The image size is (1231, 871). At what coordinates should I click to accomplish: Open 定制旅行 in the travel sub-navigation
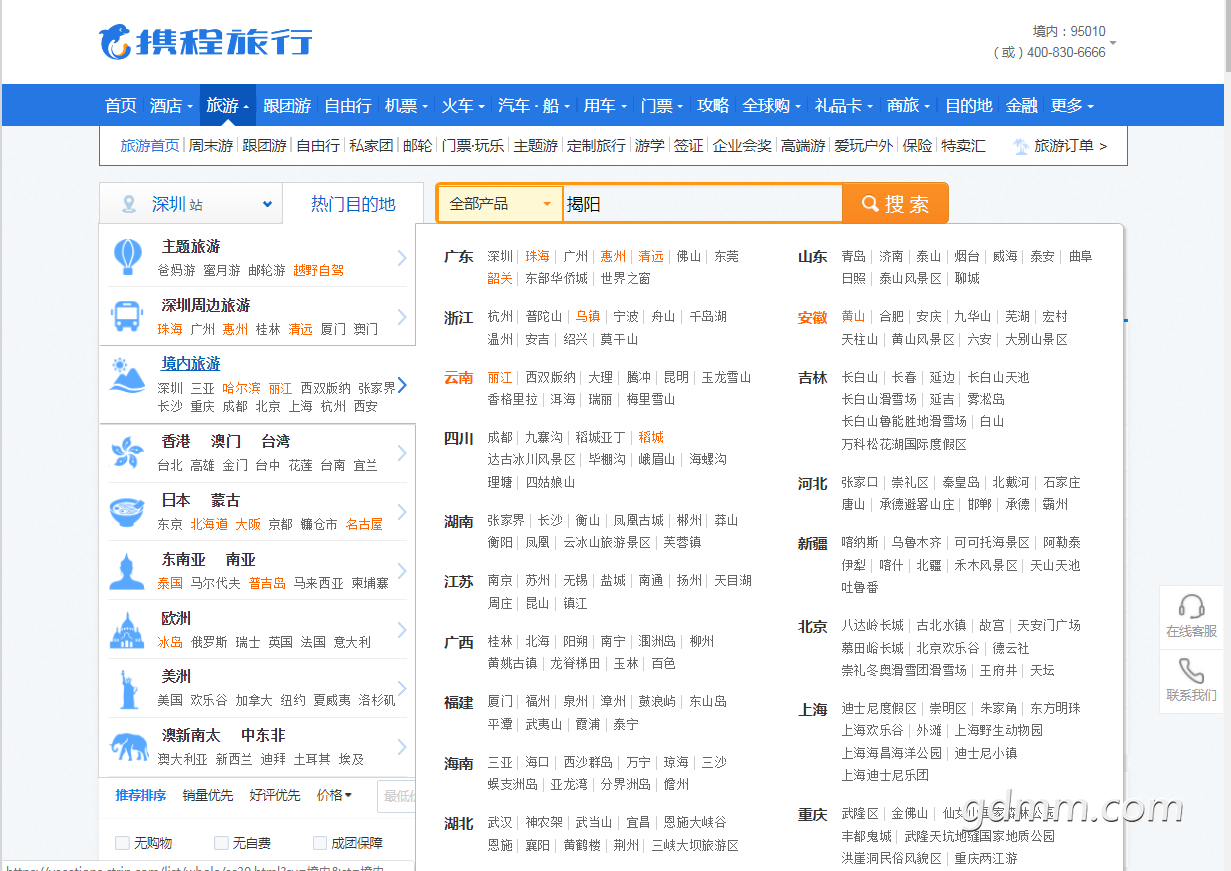click(596, 145)
